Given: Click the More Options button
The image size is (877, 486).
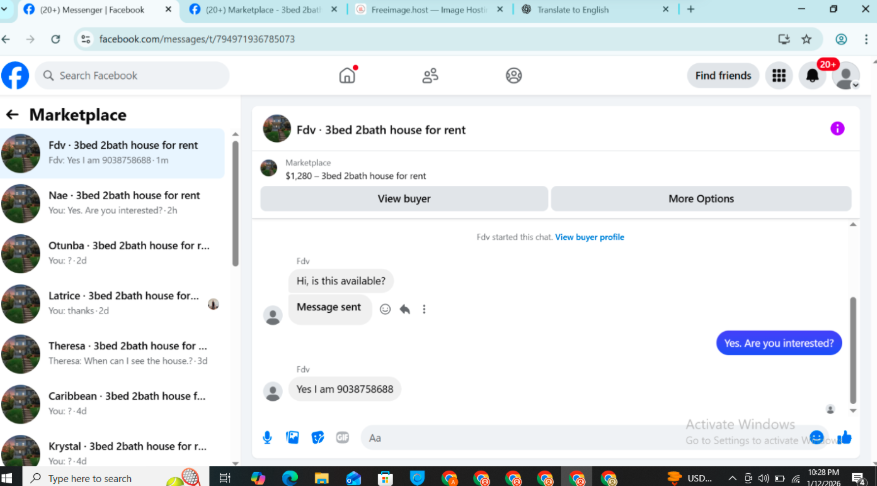Looking at the screenshot, I should (701, 199).
